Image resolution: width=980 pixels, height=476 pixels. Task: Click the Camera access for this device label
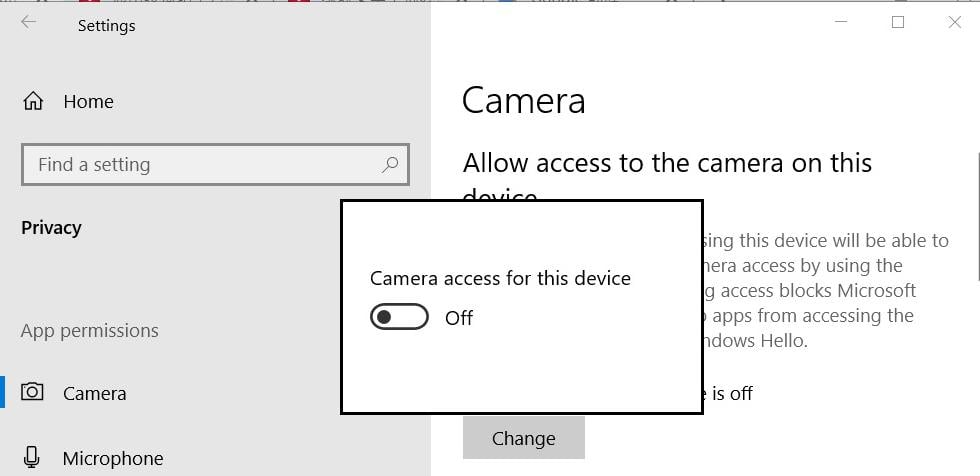[500, 278]
